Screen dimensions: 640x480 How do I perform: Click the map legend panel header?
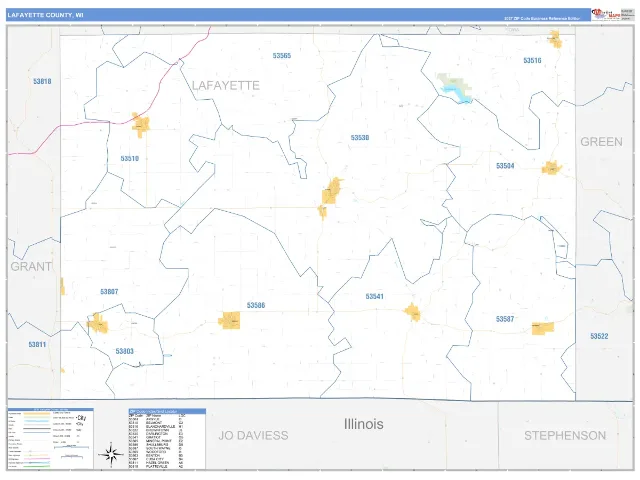(x=51, y=409)
